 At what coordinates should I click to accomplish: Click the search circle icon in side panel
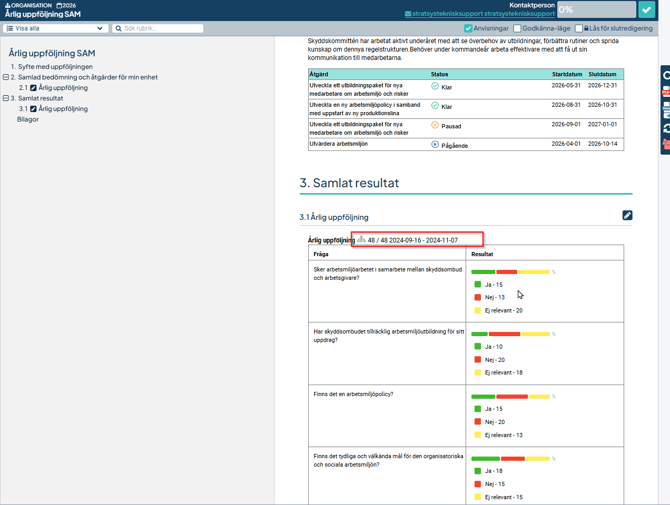click(x=666, y=76)
